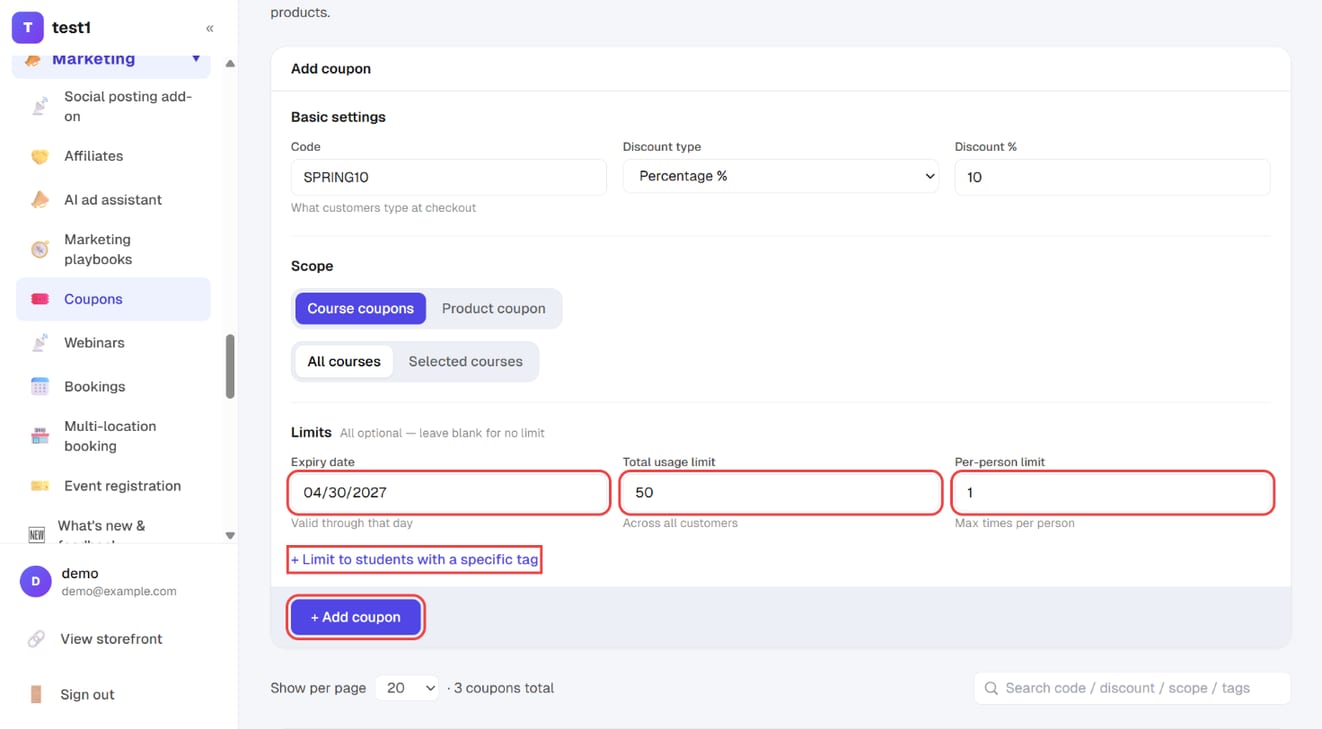Click the What's new NEW icon
Image resolution: width=1322 pixels, height=729 pixels.
[37, 534]
